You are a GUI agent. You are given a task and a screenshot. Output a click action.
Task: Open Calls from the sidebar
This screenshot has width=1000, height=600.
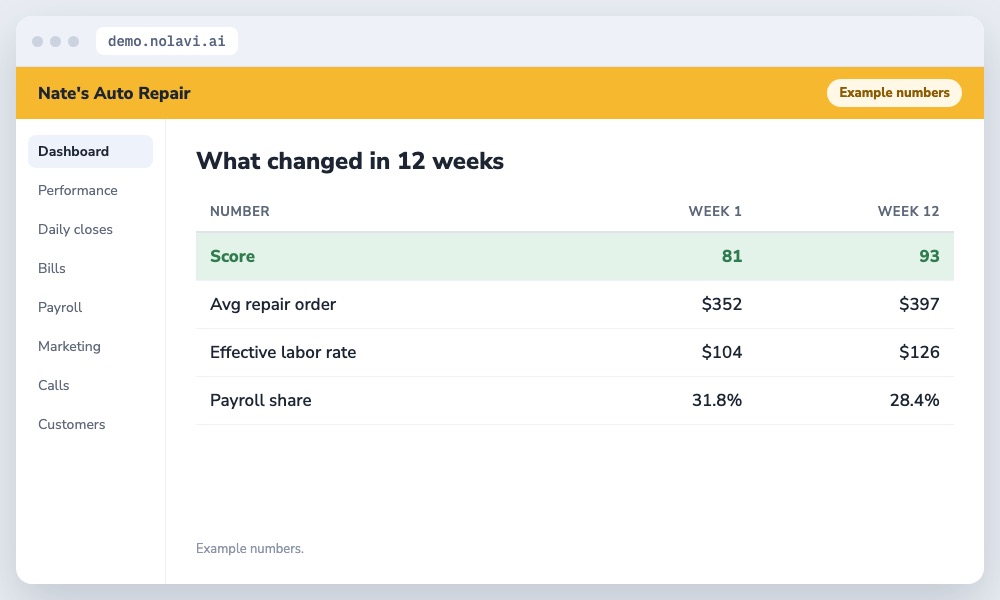point(54,384)
